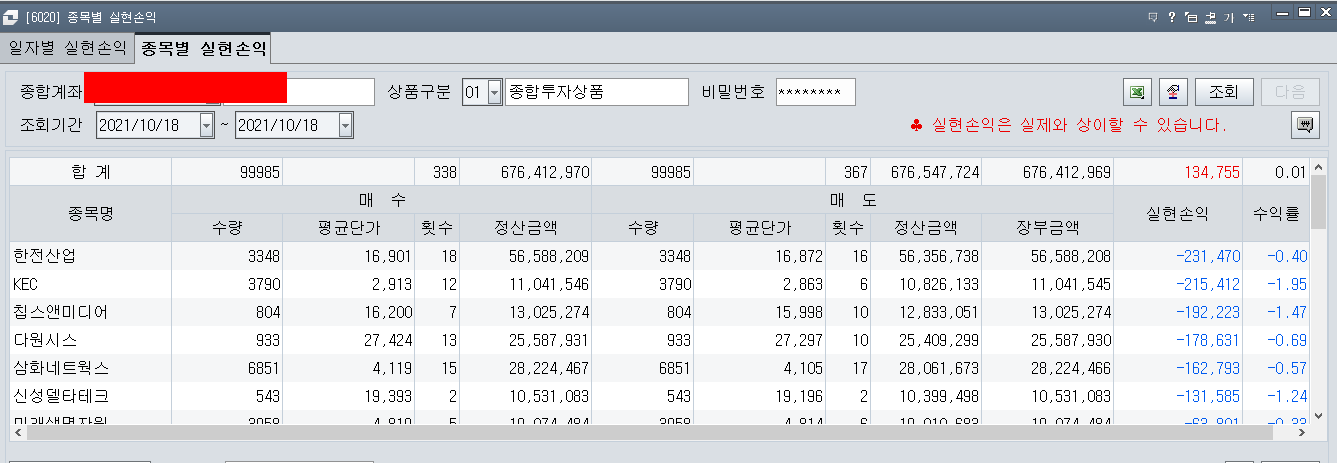The height and width of the screenshot is (463, 1337).
Task: Click 다원시스 realized loss -178,631
Action: coord(1206,340)
